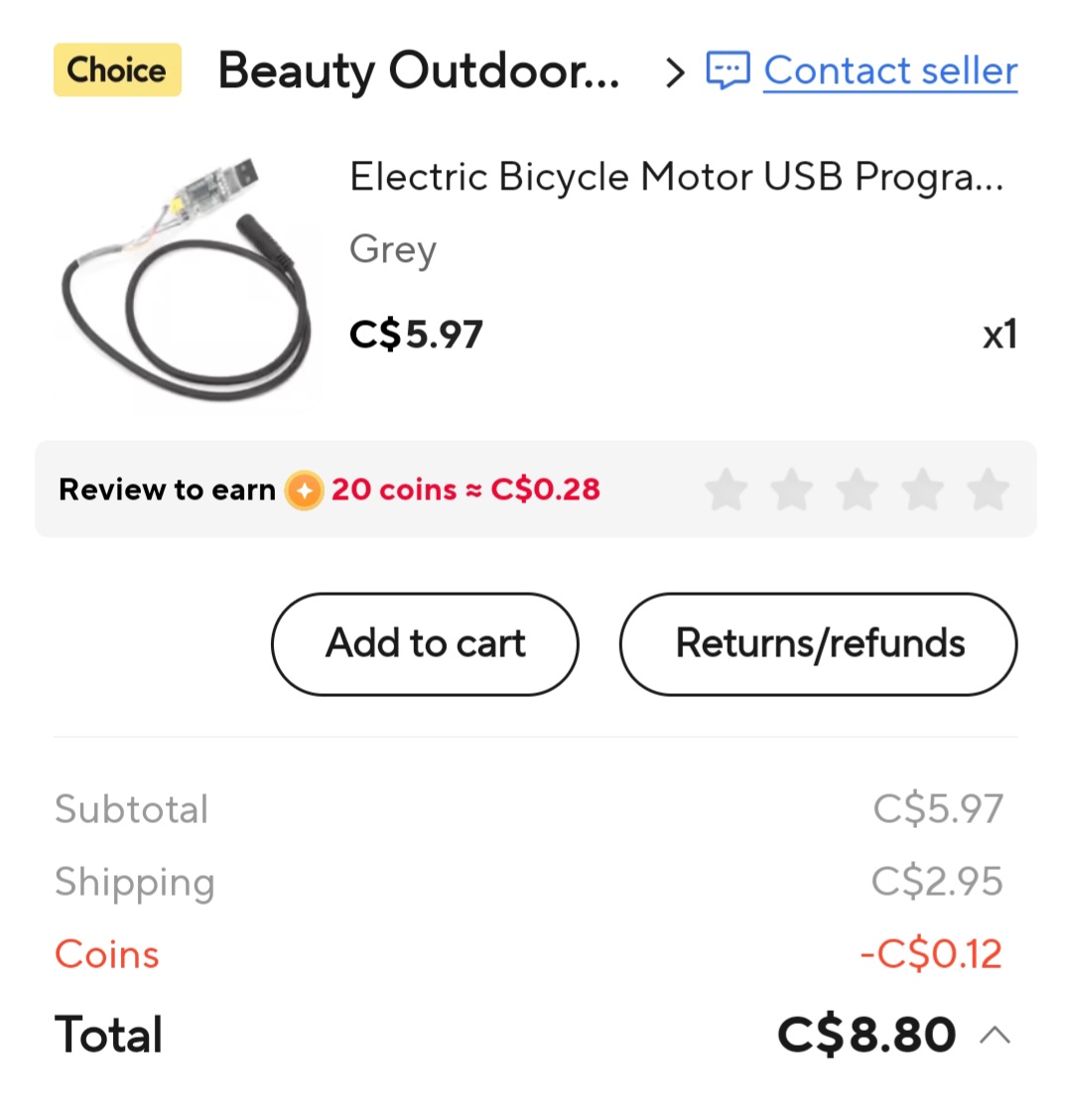Image resolution: width=1065 pixels, height=1120 pixels.
Task: Click the Review to earn text
Action: (x=167, y=490)
